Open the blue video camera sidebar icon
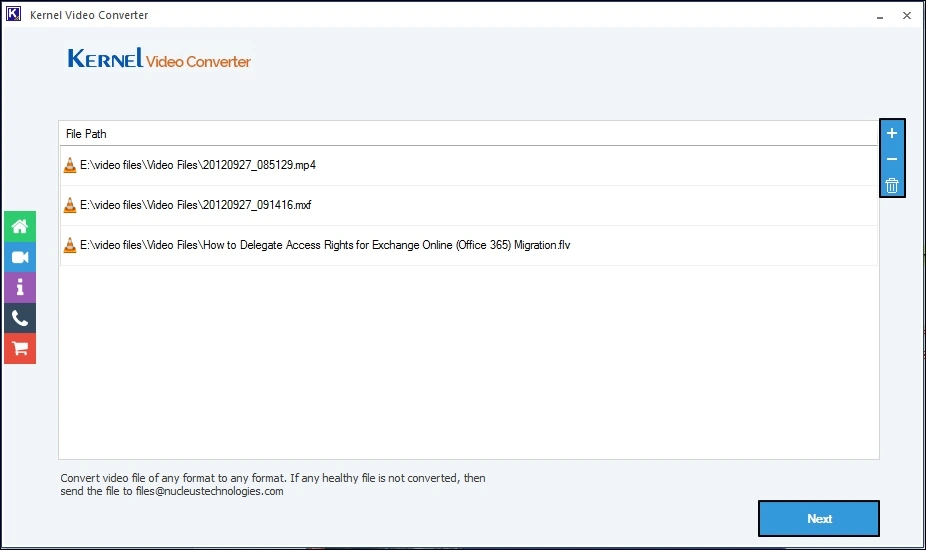 point(20,257)
